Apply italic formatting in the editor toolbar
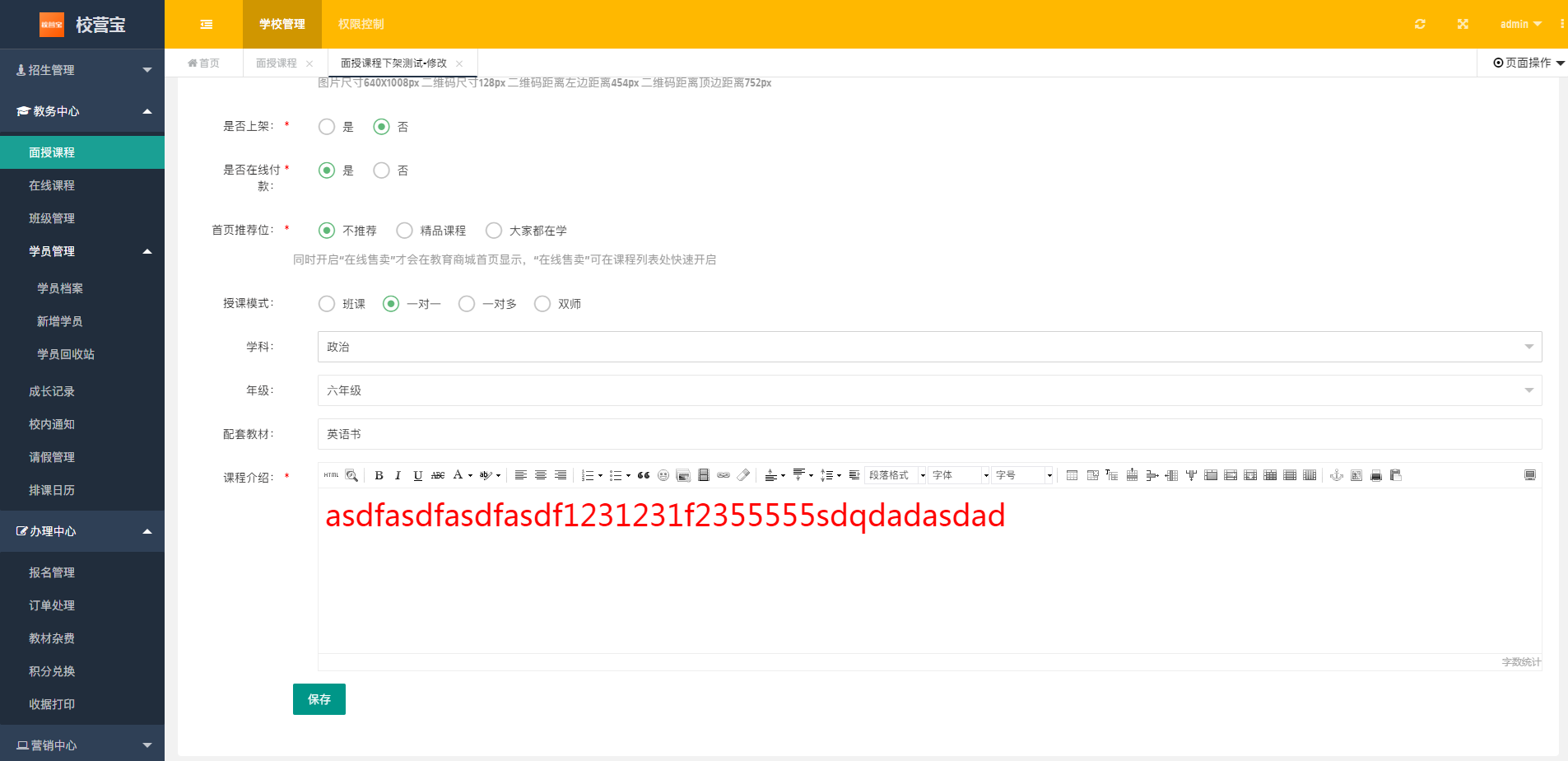The height and width of the screenshot is (761, 1568). [x=398, y=475]
